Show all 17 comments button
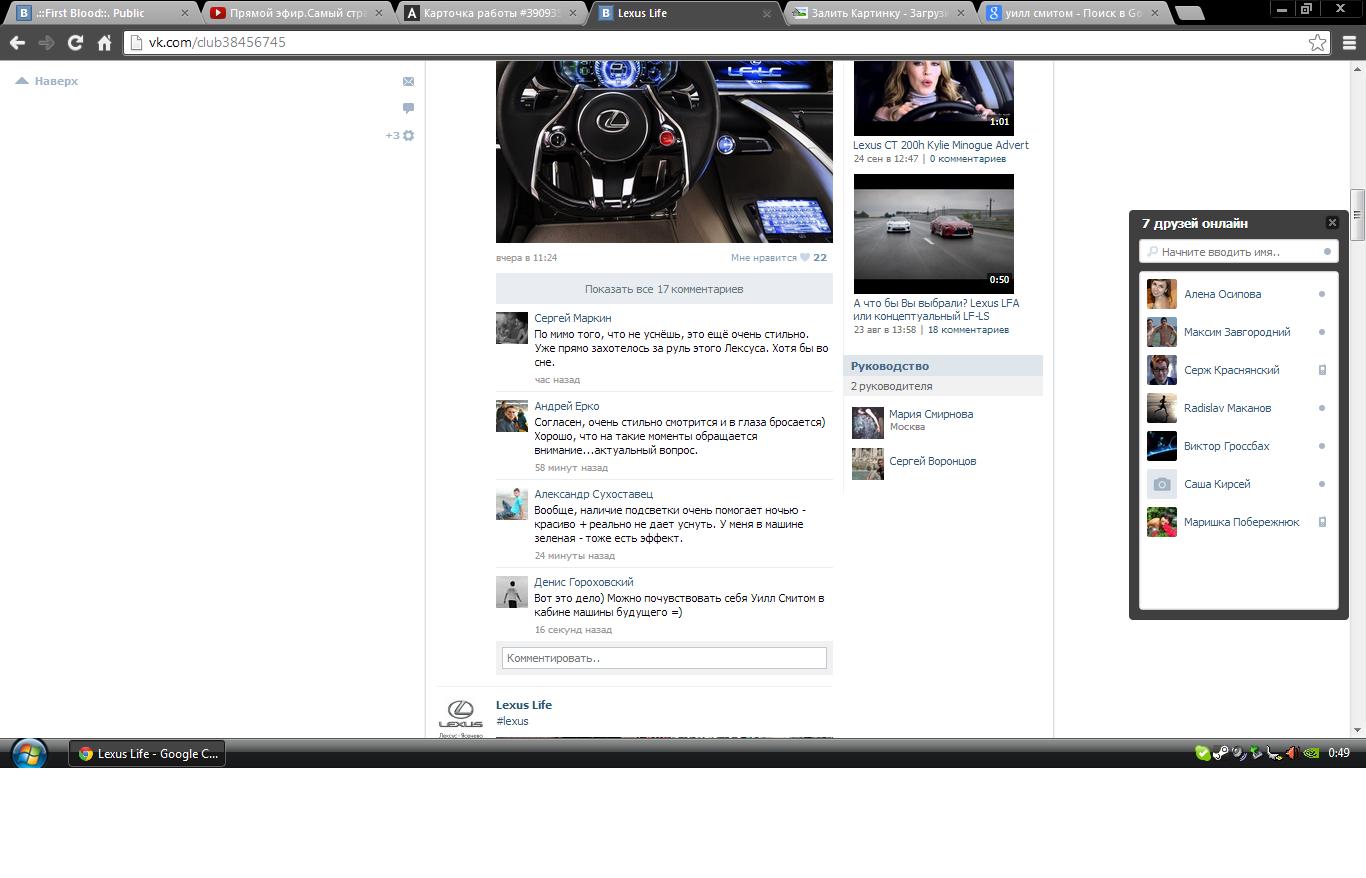1366x878 pixels. (664, 289)
